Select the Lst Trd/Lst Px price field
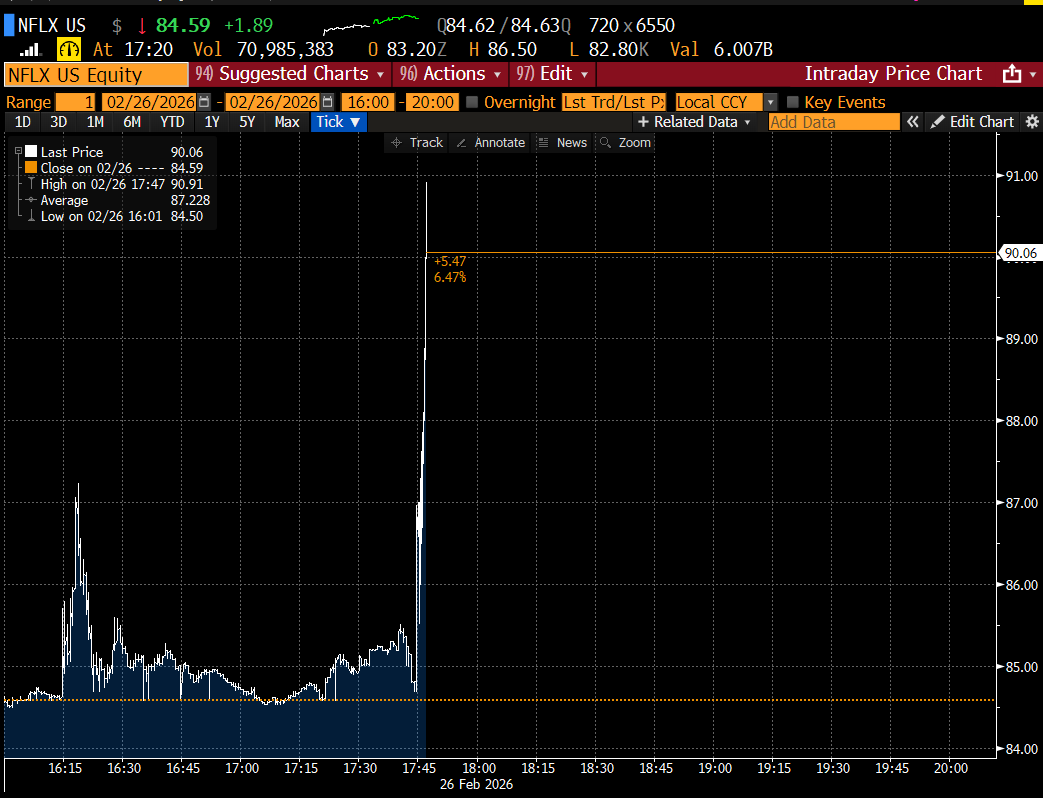This screenshot has width=1043, height=798. pyautogui.click(x=613, y=102)
